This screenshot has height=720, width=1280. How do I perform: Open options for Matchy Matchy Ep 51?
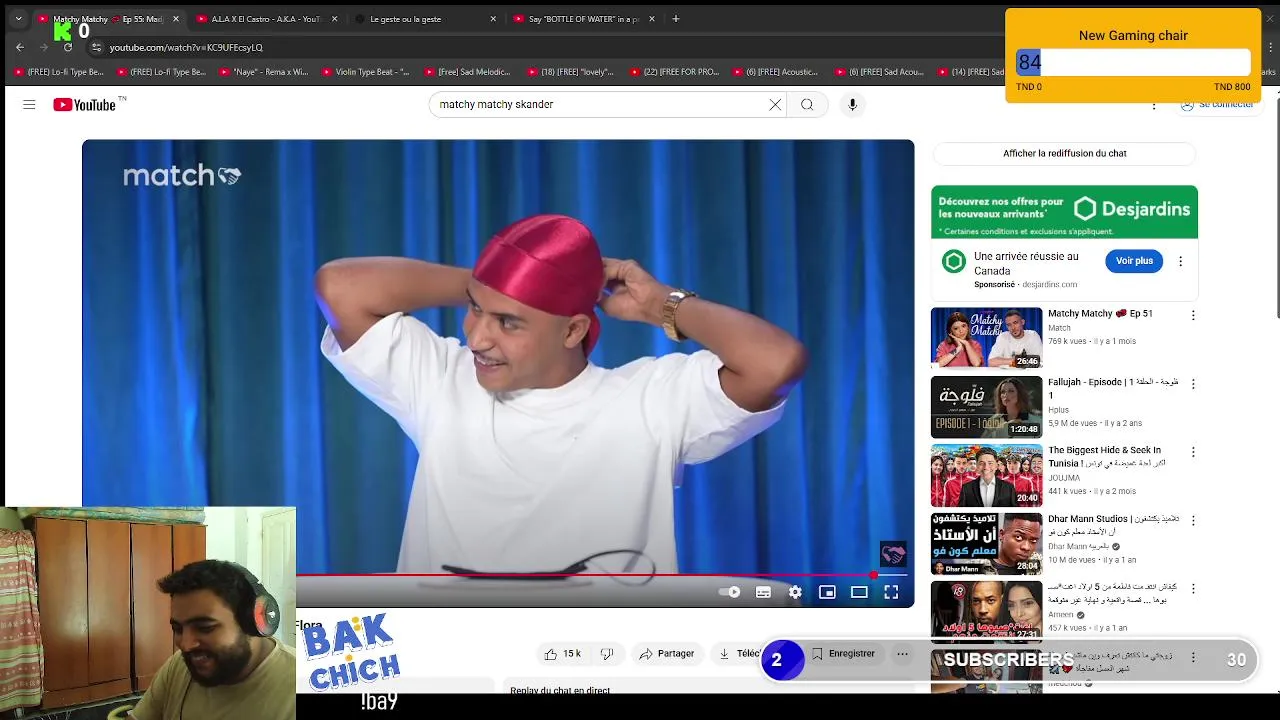click(x=1193, y=315)
